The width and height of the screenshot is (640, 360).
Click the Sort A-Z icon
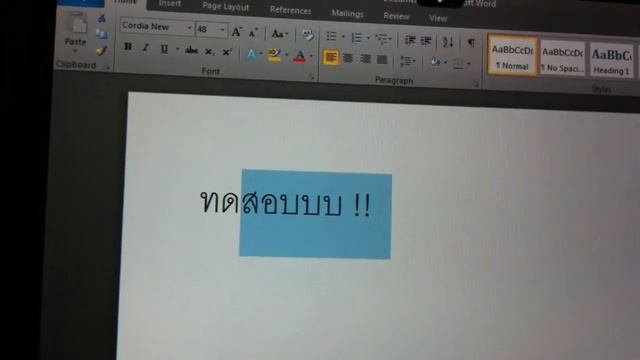[x=447, y=41]
